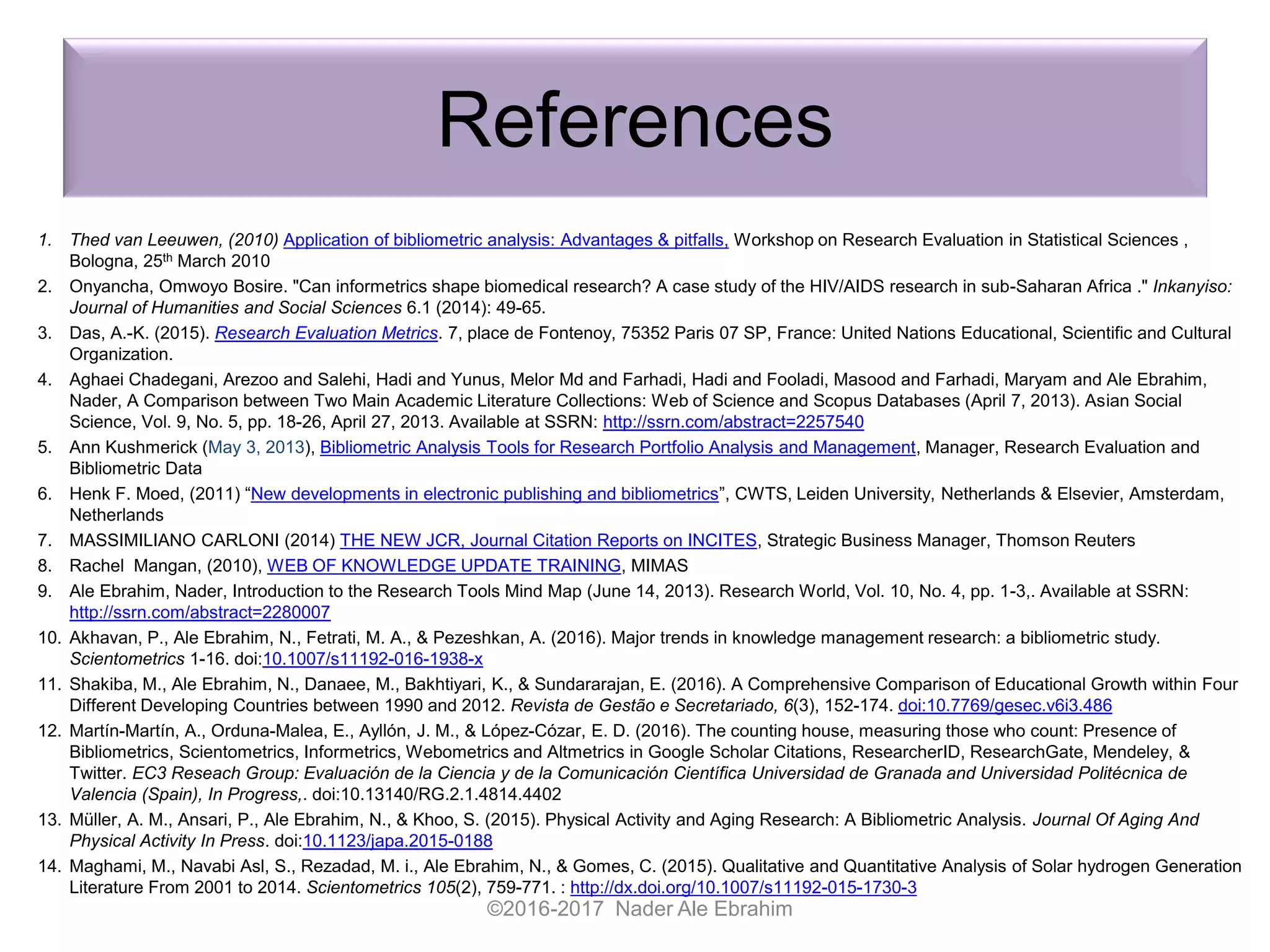Open 'WEB OF KNOWLEDGE UPDATE TRAINING' link
This screenshot has height=952, width=1270.
click(444, 565)
